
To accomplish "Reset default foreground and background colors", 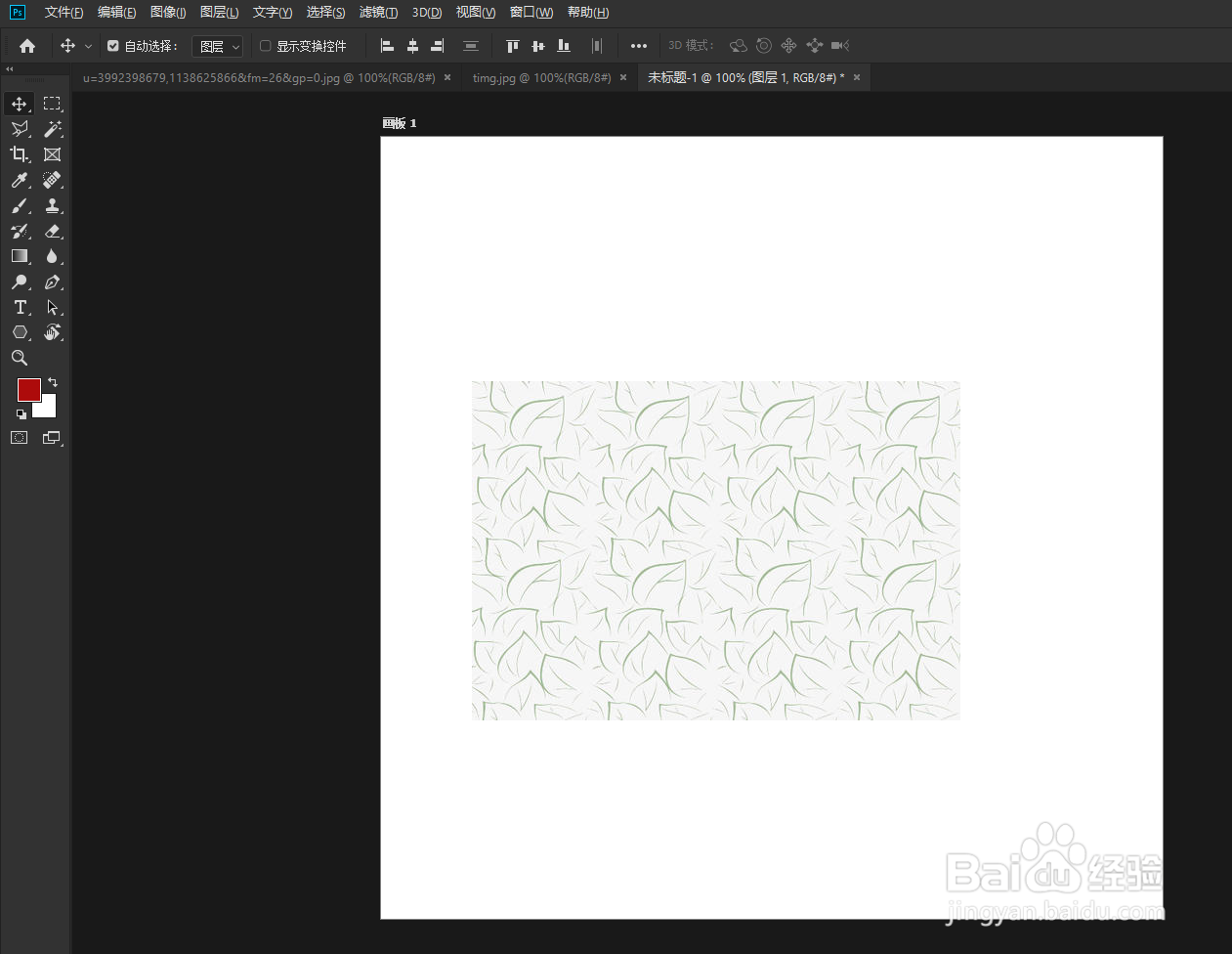I will click(x=21, y=414).
